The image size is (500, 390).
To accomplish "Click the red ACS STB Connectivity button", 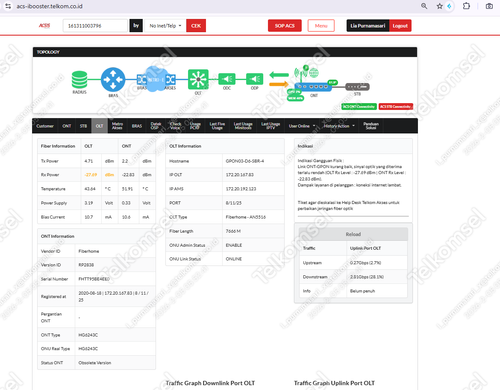I will (396, 107).
